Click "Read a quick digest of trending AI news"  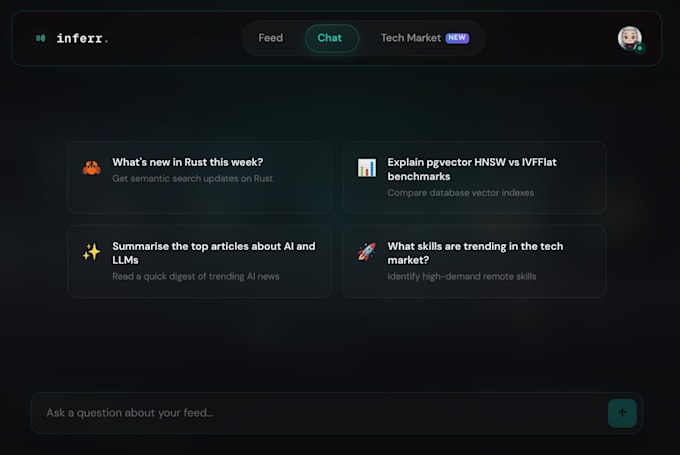[196, 276]
